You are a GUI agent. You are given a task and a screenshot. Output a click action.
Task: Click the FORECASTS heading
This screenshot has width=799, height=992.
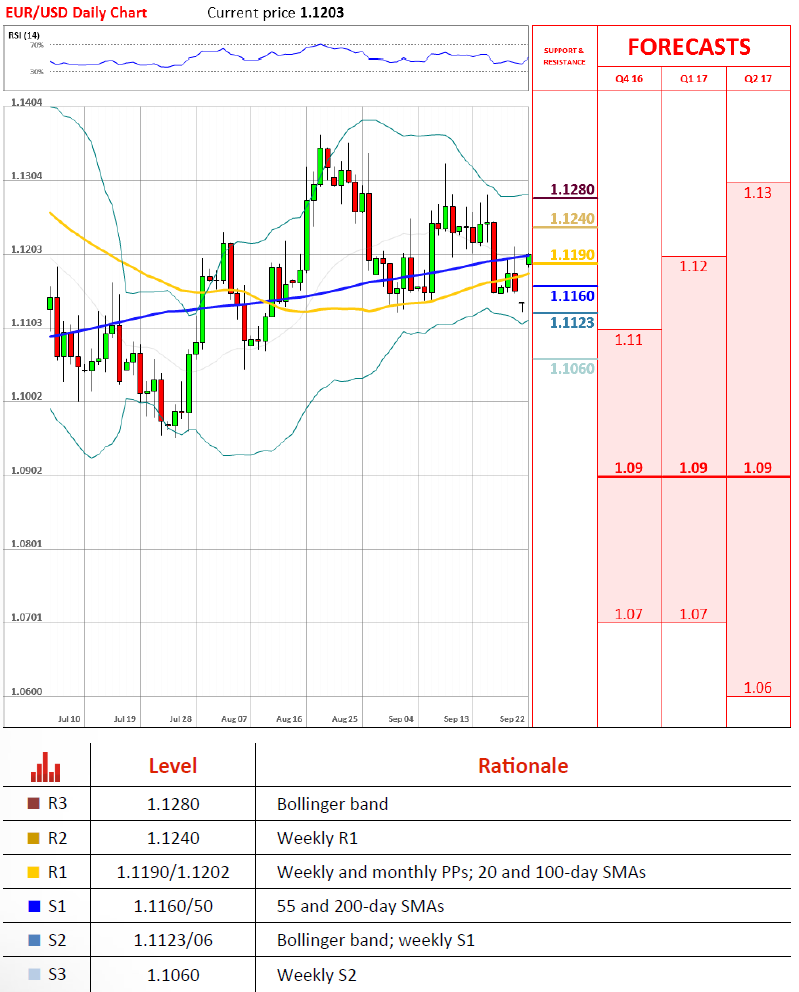click(689, 47)
